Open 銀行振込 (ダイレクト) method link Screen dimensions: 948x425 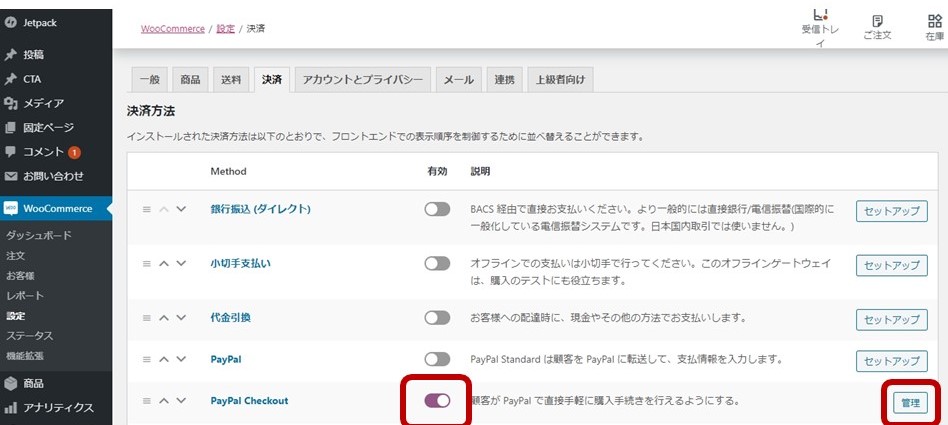pyautogui.click(x=261, y=209)
